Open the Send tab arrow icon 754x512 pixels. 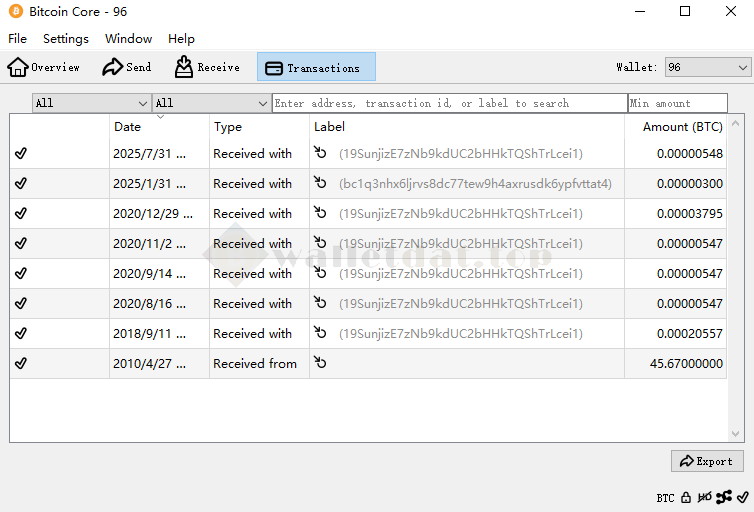[x=113, y=67]
